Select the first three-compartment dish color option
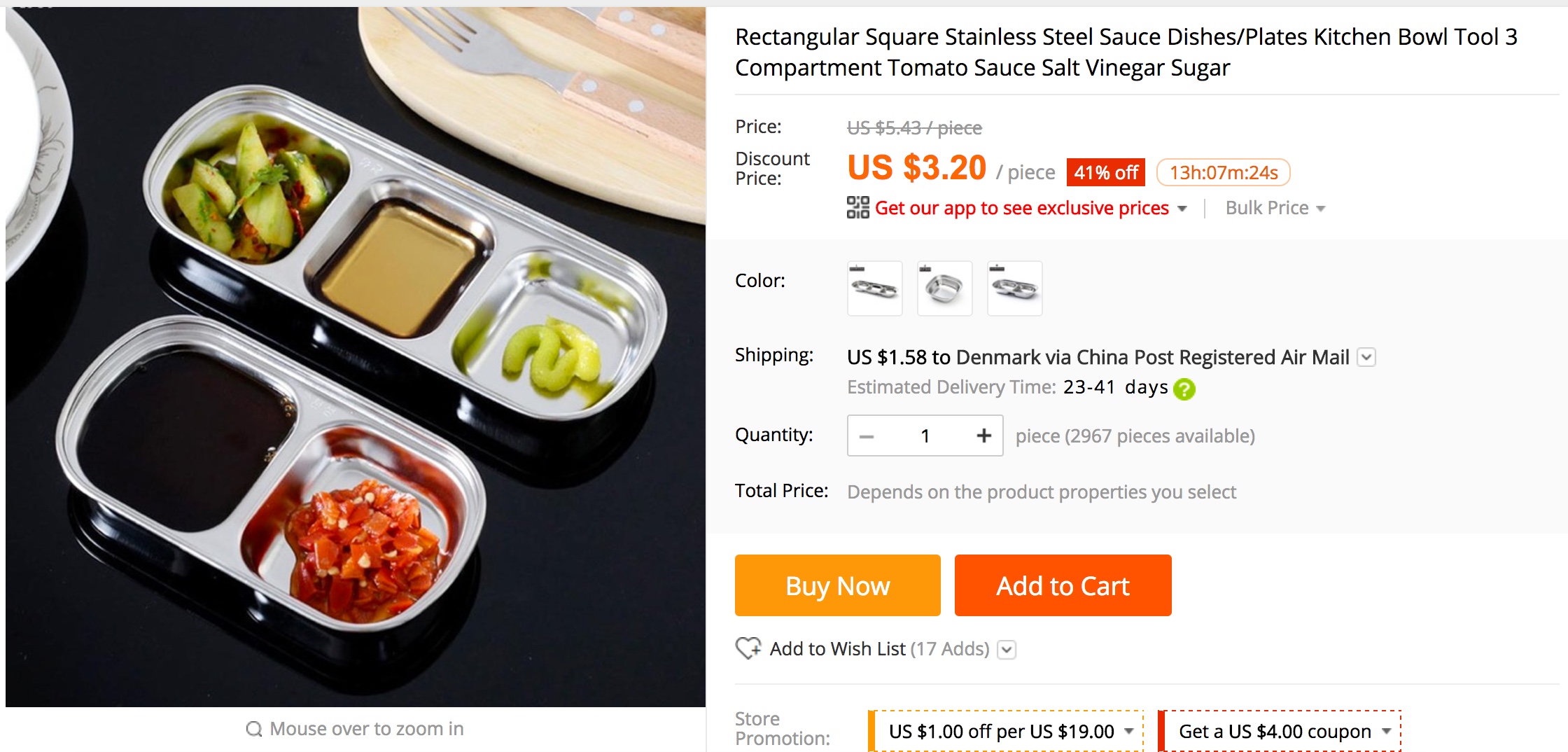 874,288
